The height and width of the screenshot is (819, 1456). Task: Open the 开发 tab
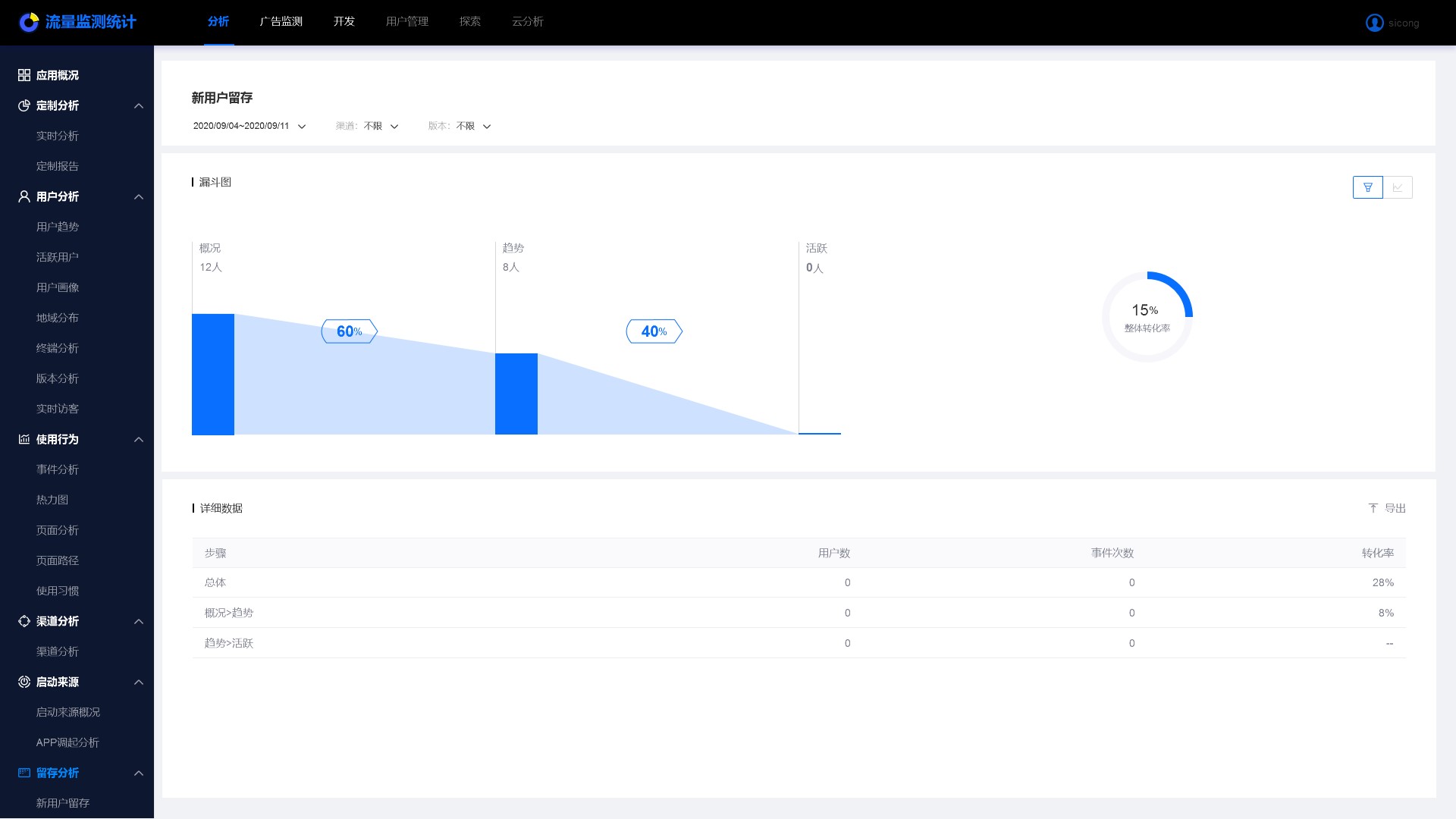point(344,22)
